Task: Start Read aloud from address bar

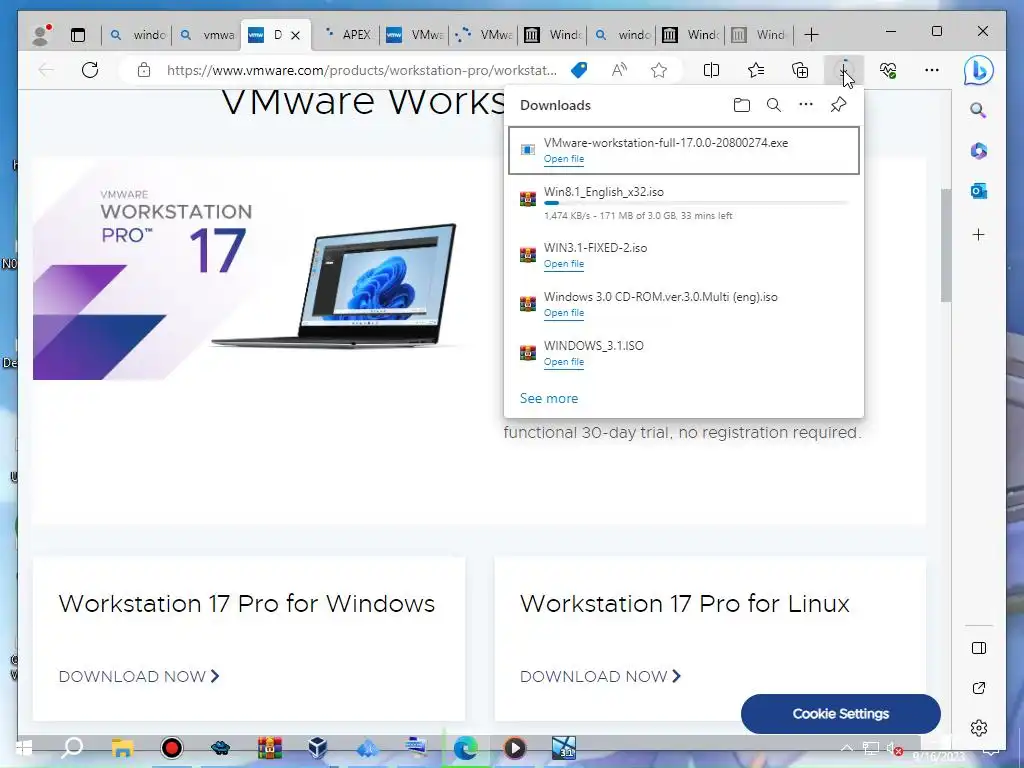Action: 619,70
